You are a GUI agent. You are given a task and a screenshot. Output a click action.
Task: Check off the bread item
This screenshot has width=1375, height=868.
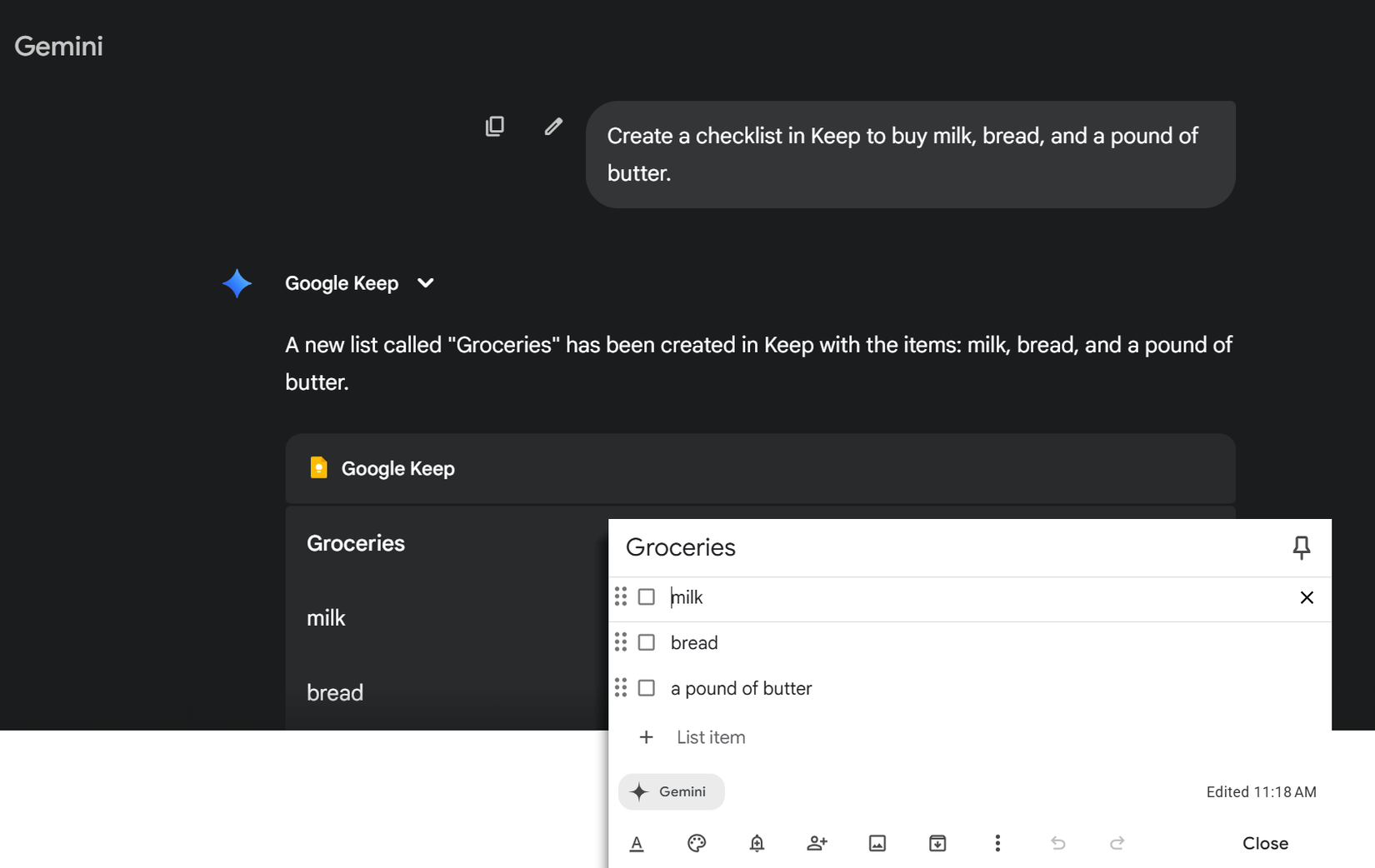[646, 642]
